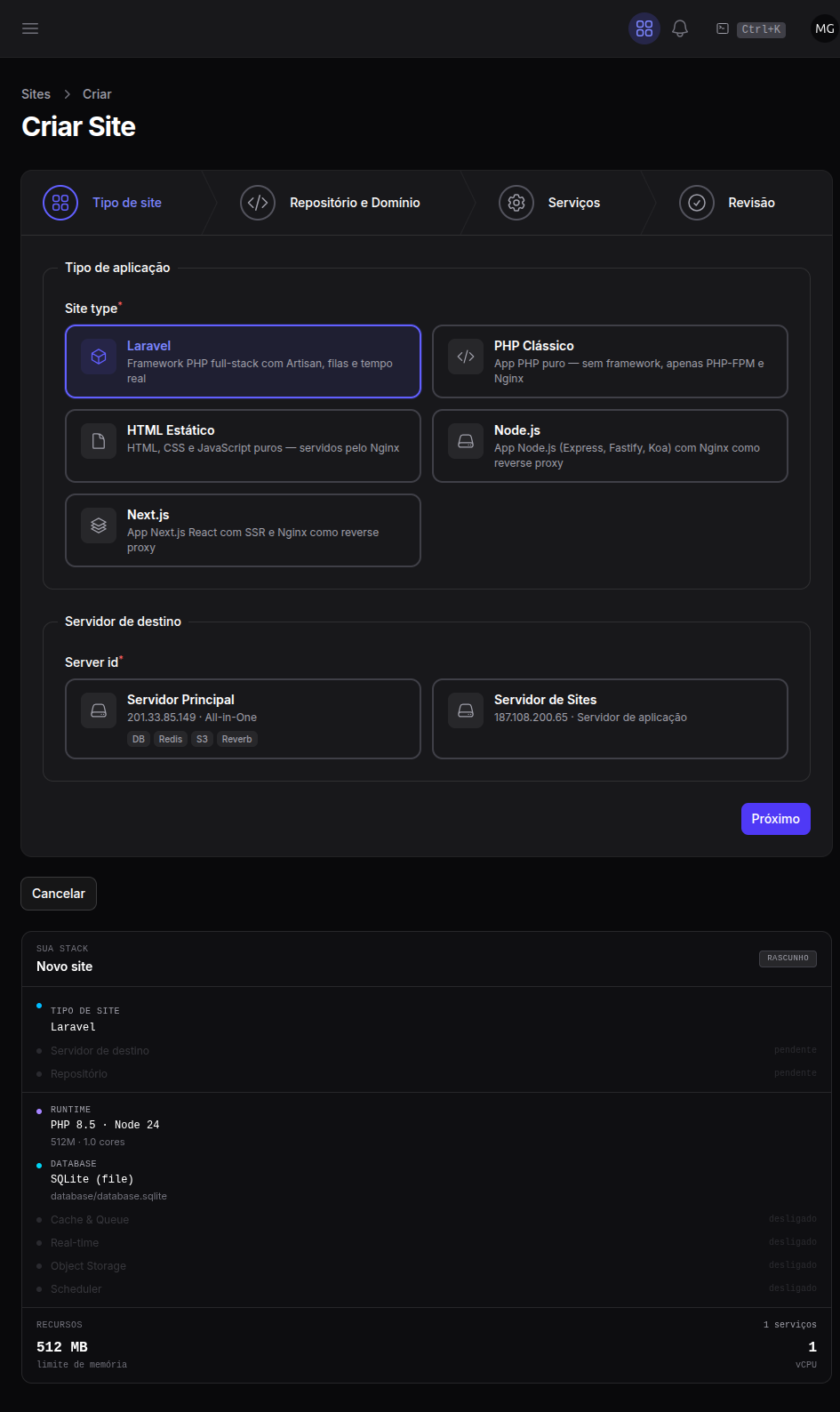840x1412 pixels.
Task: Click the Servidor de destino pending row
Action: pyautogui.click(x=427, y=1051)
